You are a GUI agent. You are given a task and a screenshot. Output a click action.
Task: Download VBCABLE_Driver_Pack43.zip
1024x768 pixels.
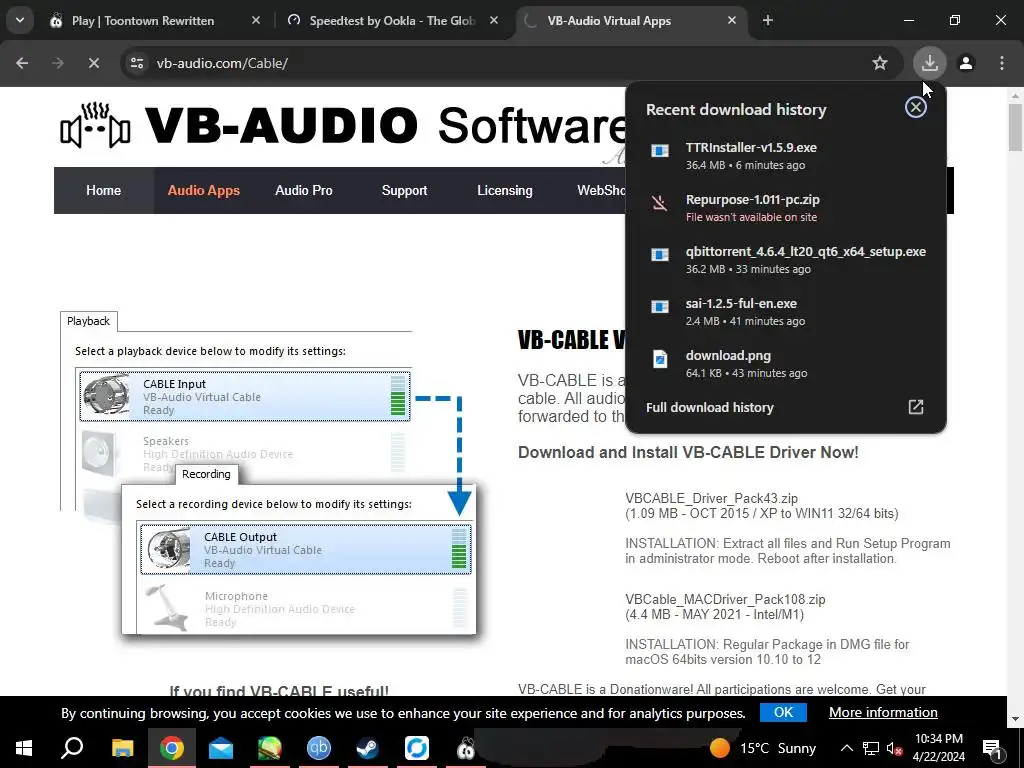click(711, 498)
